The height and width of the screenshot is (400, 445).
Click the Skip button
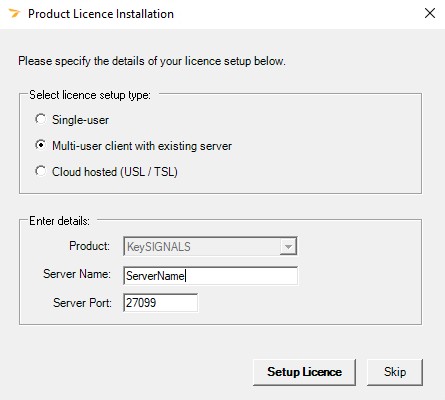tap(395, 372)
